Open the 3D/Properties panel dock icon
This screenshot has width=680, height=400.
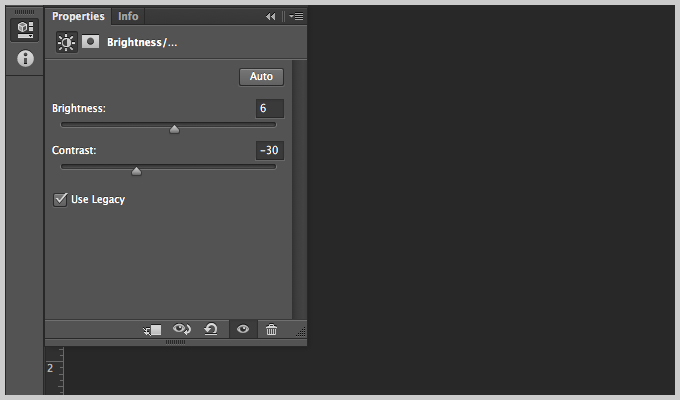point(25,30)
